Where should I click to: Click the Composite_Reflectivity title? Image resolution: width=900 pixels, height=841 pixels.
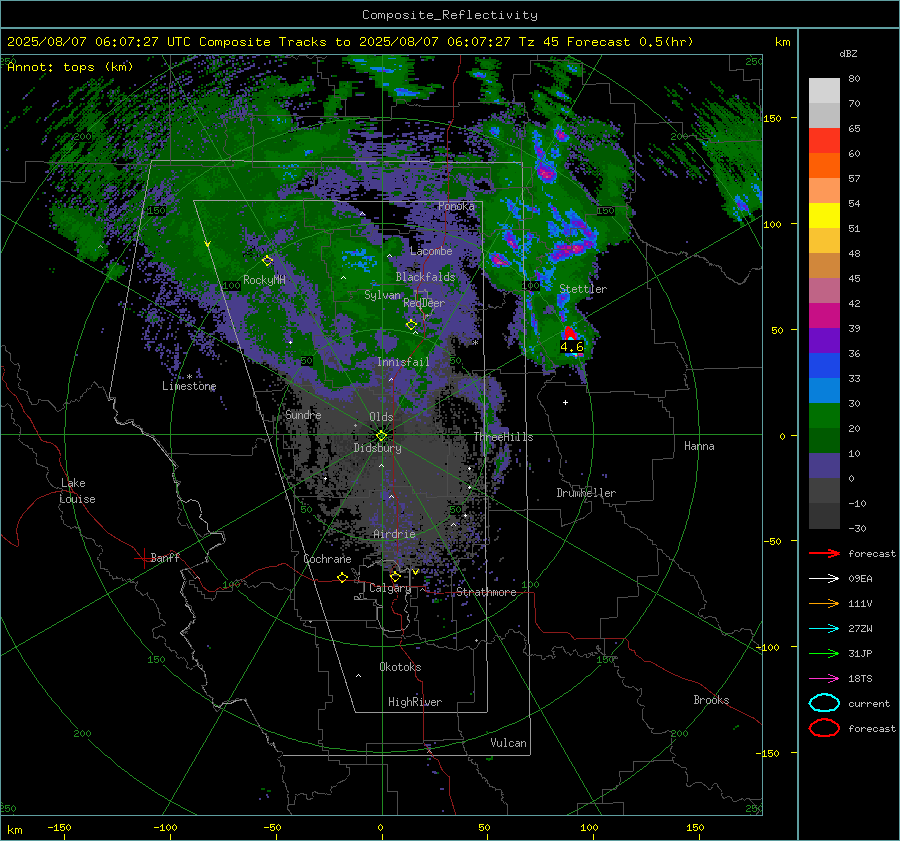coord(450,15)
